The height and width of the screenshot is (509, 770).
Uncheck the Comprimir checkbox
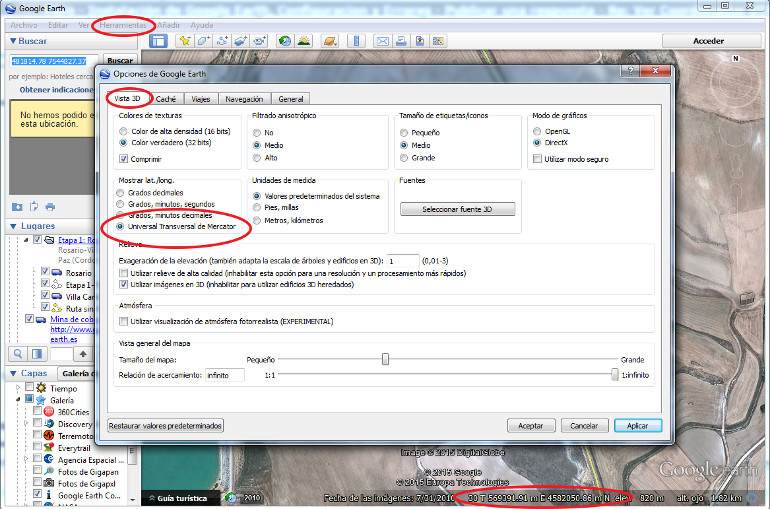point(124,158)
